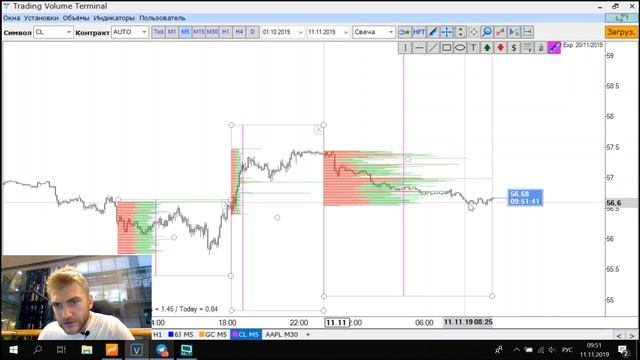Open the Символ CL dropdown

[53, 32]
